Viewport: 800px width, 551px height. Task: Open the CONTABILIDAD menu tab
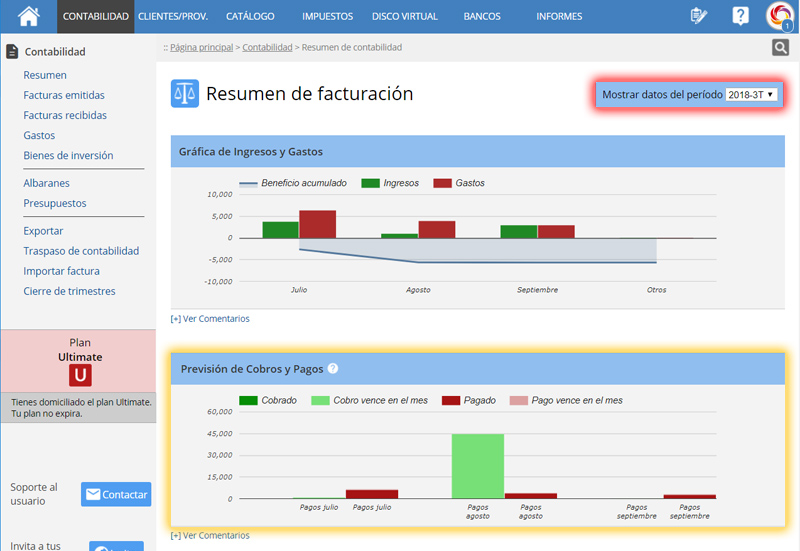point(95,16)
